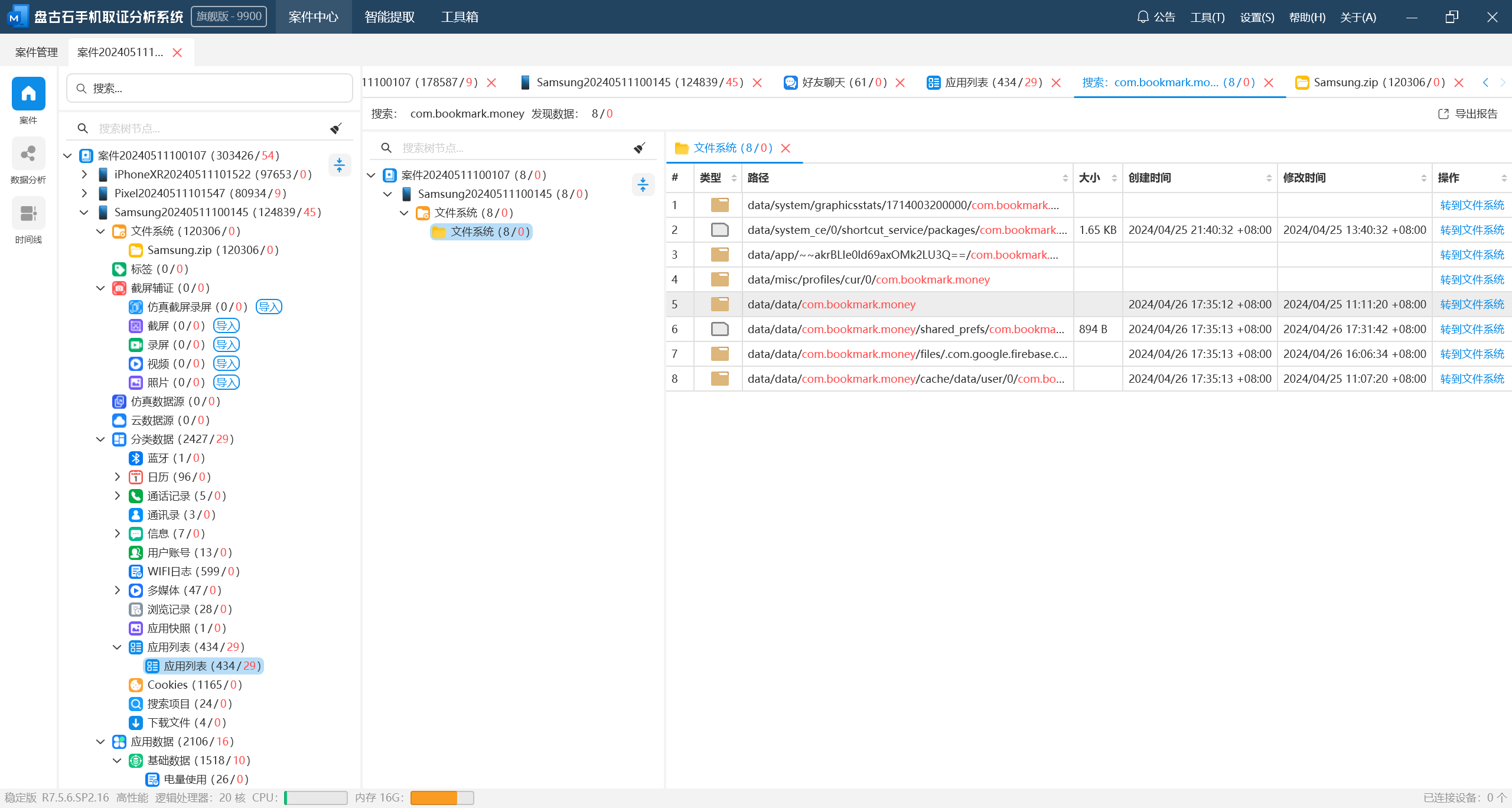Screen dimensions: 1512x808
Task: Switch to the 智能提取 top menu
Action: 389,17
